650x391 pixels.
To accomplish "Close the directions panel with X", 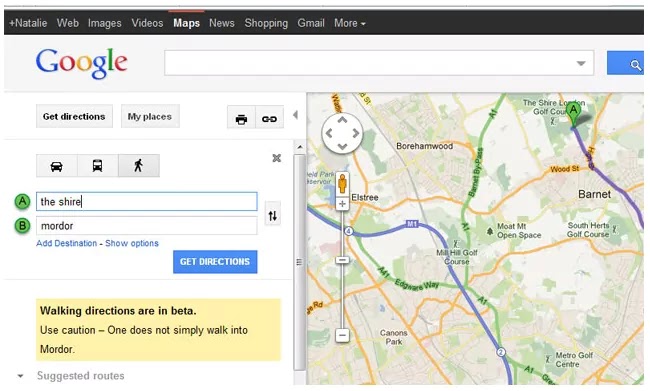I will pos(276,158).
